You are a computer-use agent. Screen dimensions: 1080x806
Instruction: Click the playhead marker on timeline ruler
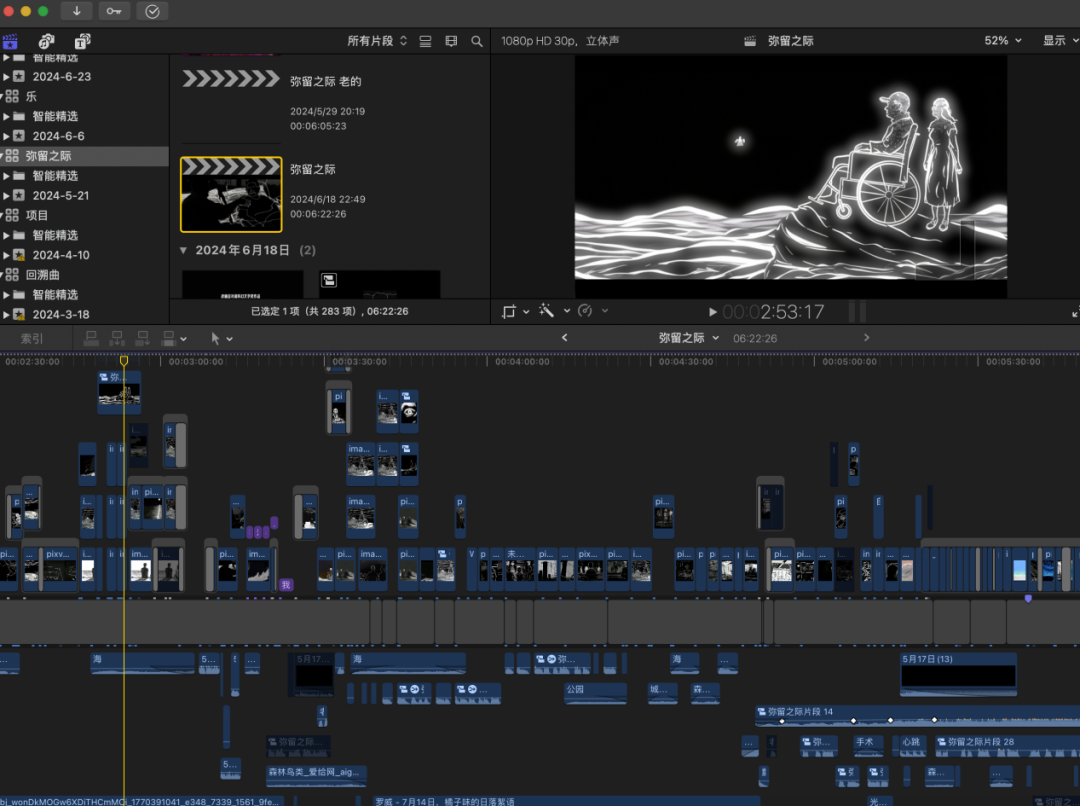pos(124,360)
